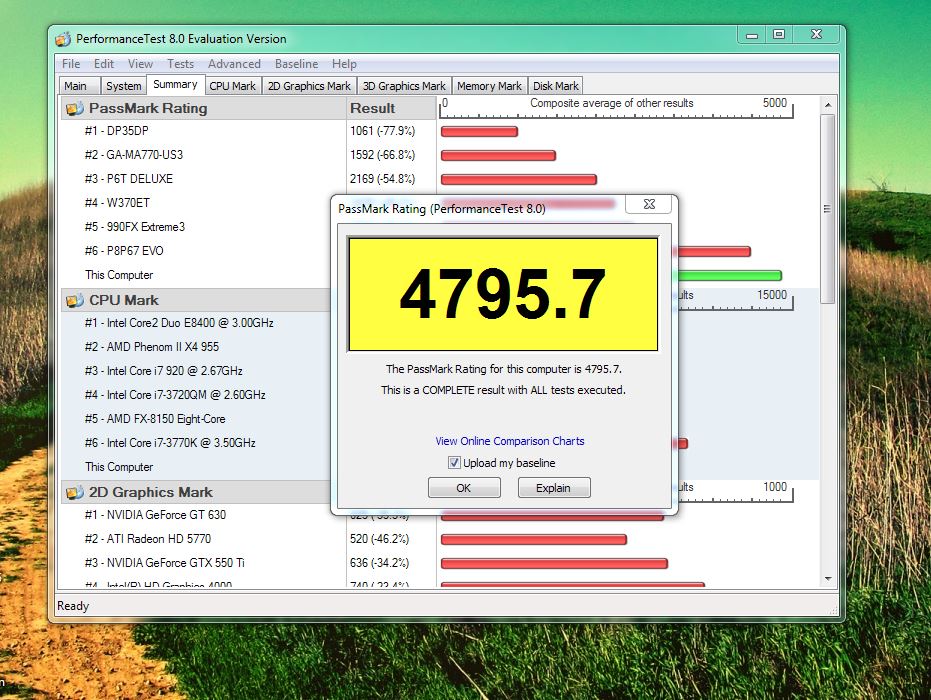Image resolution: width=931 pixels, height=700 pixels.
Task: Click the red bar for #2 - GA-MA770-US3
Action: [x=498, y=156]
